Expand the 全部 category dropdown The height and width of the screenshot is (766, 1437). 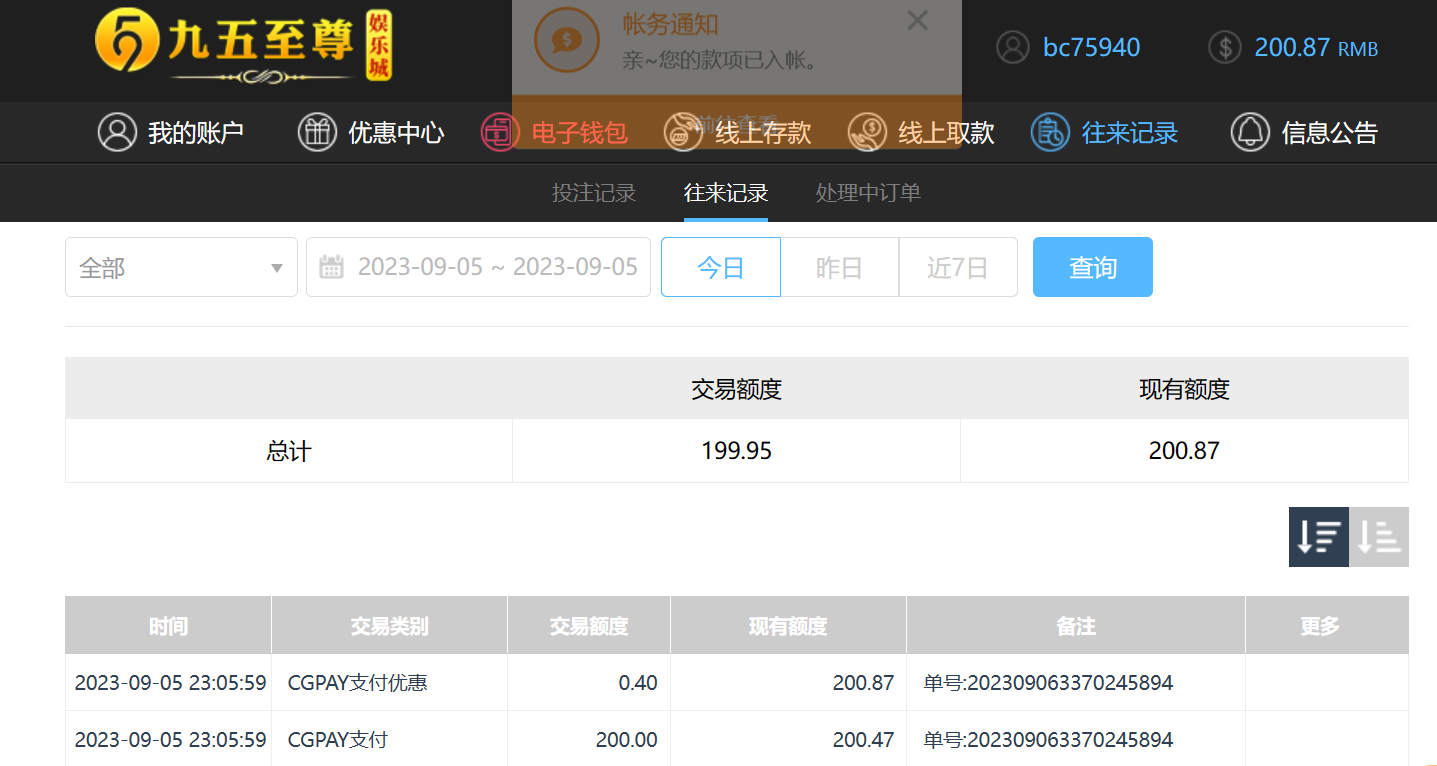[x=181, y=267]
